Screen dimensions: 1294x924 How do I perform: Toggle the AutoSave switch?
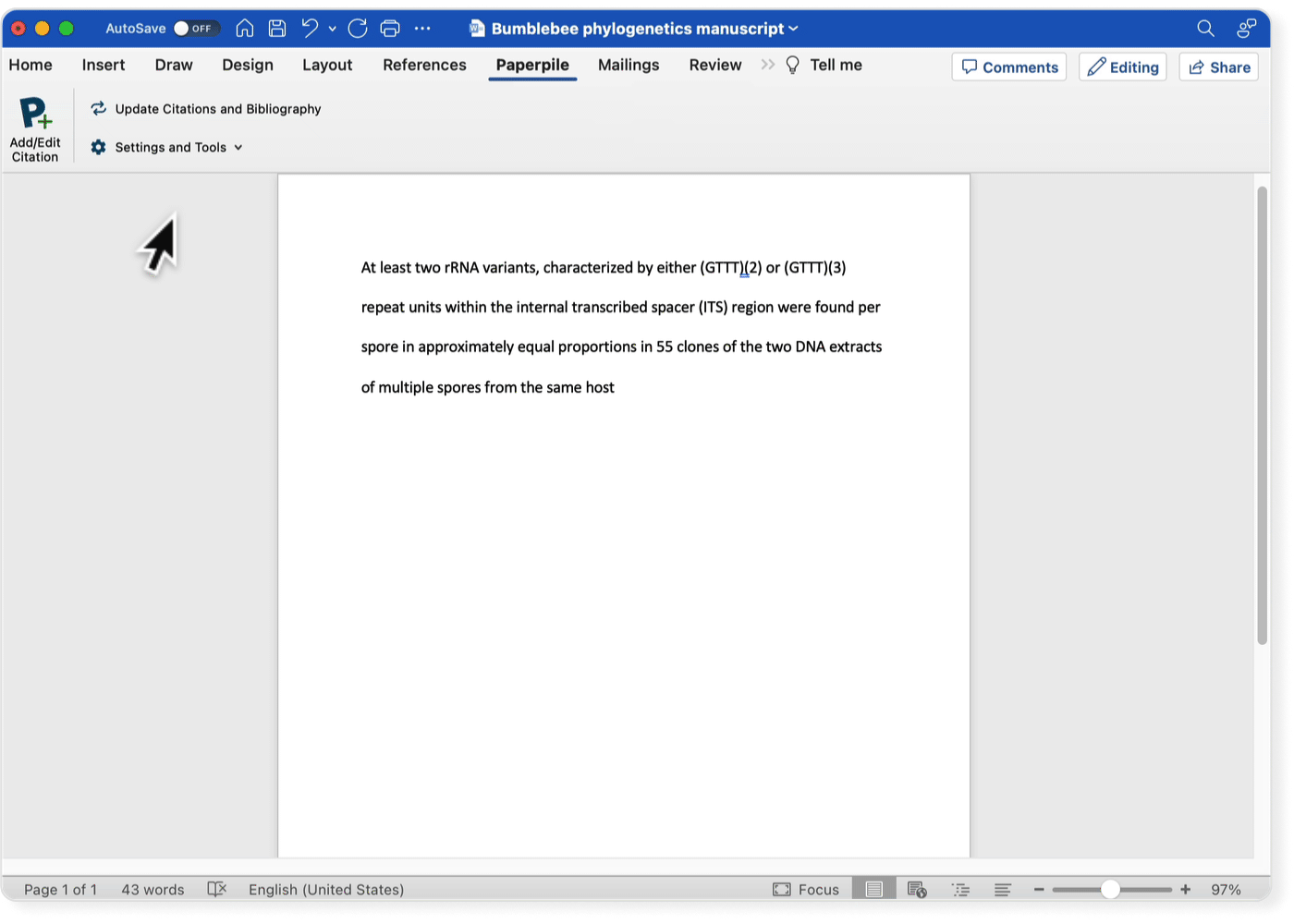click(194, 29)
